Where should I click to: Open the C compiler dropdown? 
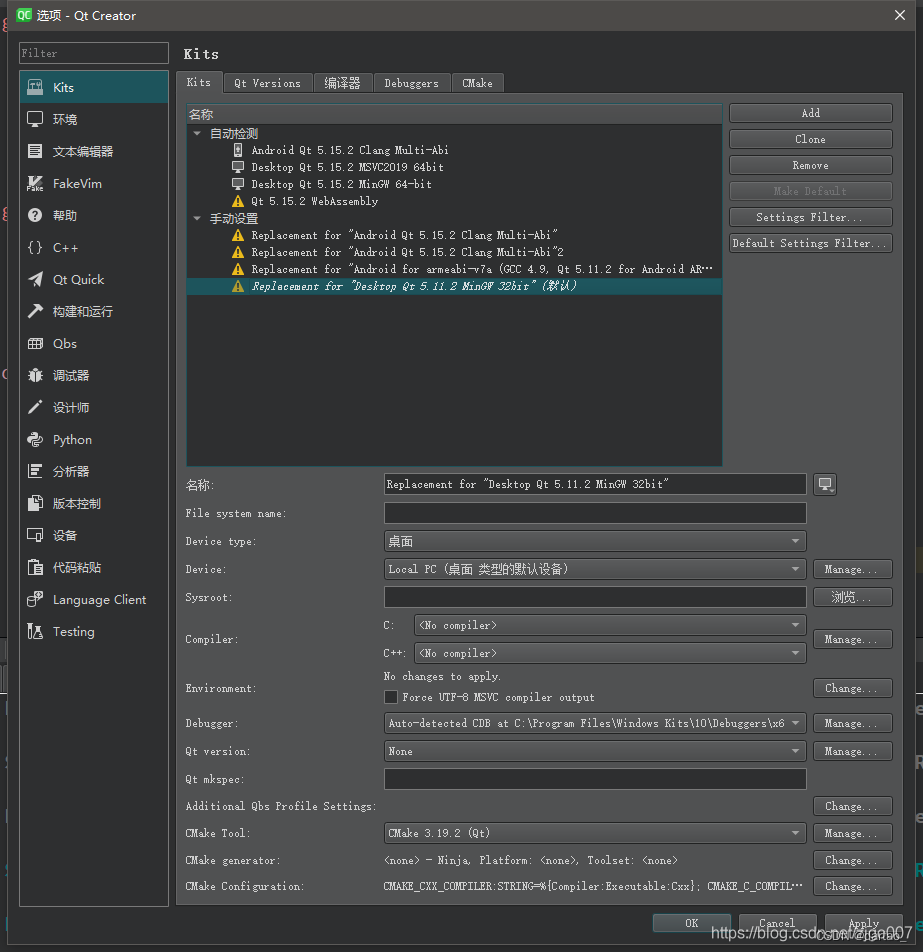(x=610, y=625)
